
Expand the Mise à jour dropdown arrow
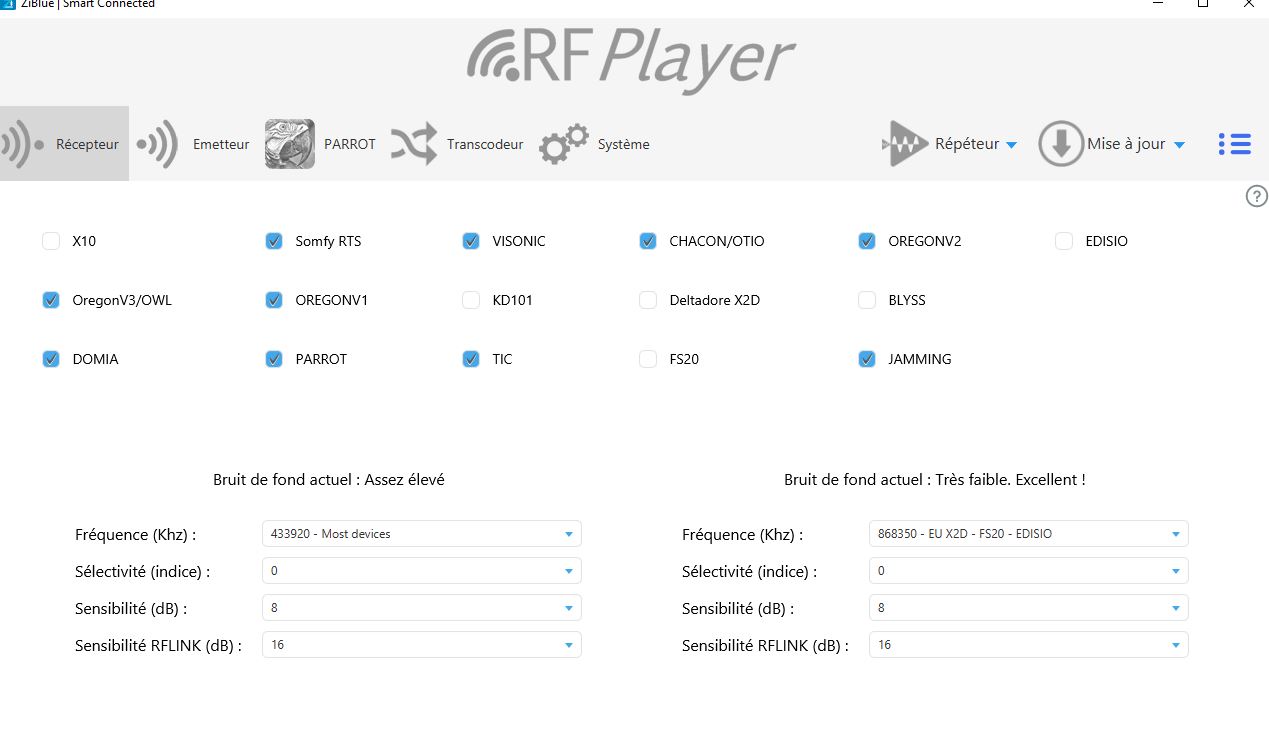pos(1179,145)
